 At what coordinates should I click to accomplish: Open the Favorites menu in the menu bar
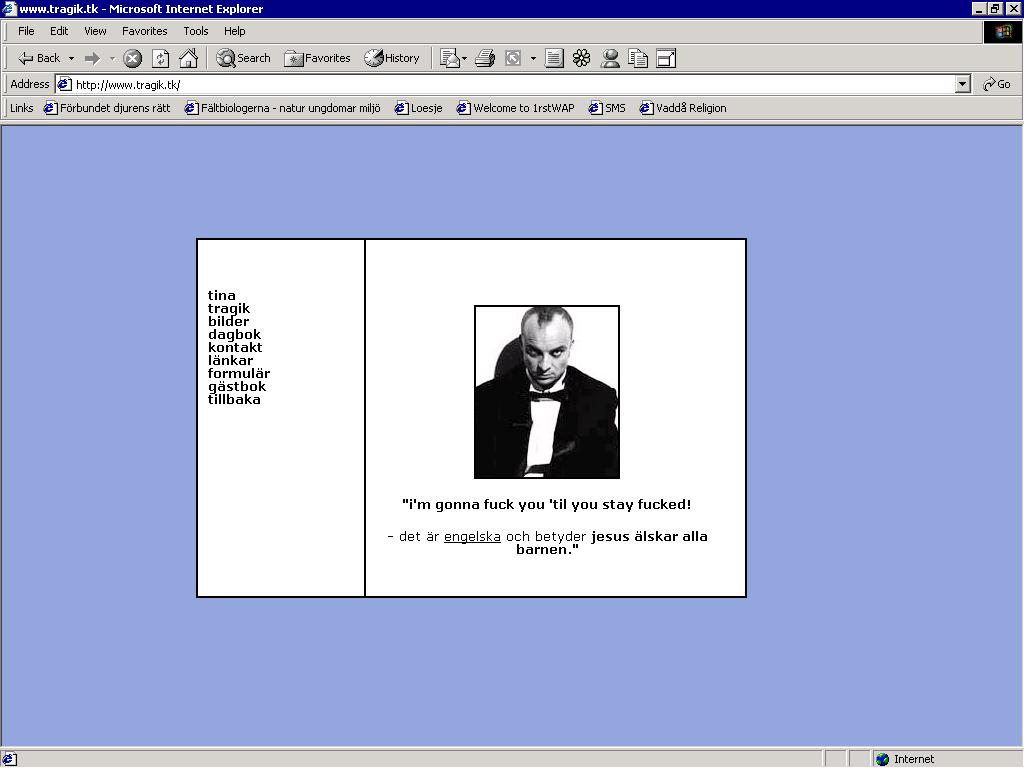144,31
